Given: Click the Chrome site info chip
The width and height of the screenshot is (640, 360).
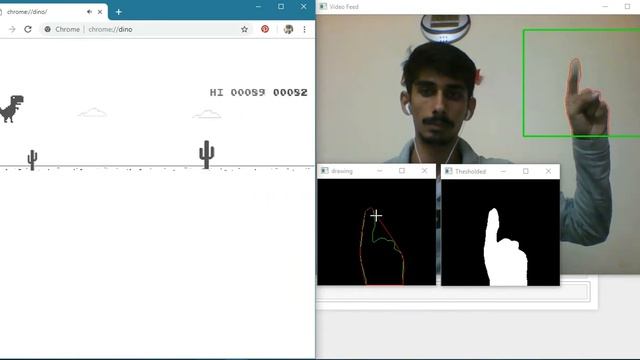Looking at the screenshot, I should pyautogui.click(x=62, y=29).
